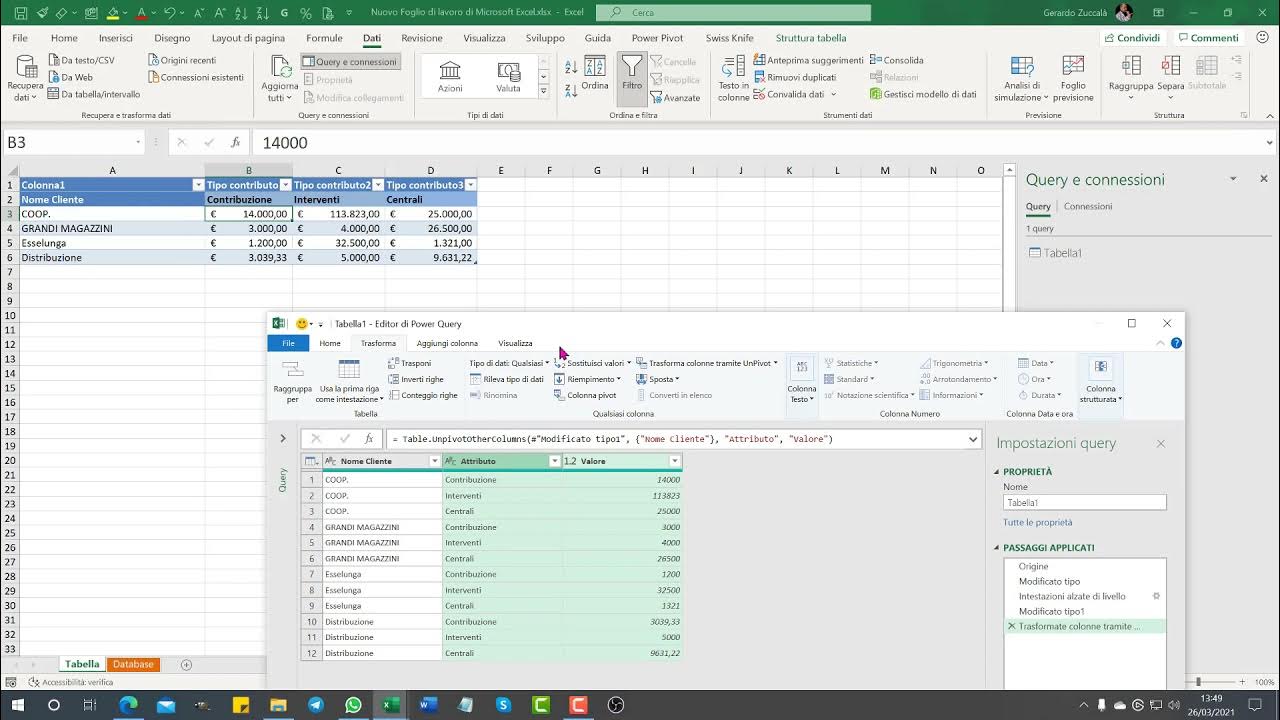The image size is (1280, 720).
Task: Click Inverti righe in Power Query
Action: coord(416,379)
